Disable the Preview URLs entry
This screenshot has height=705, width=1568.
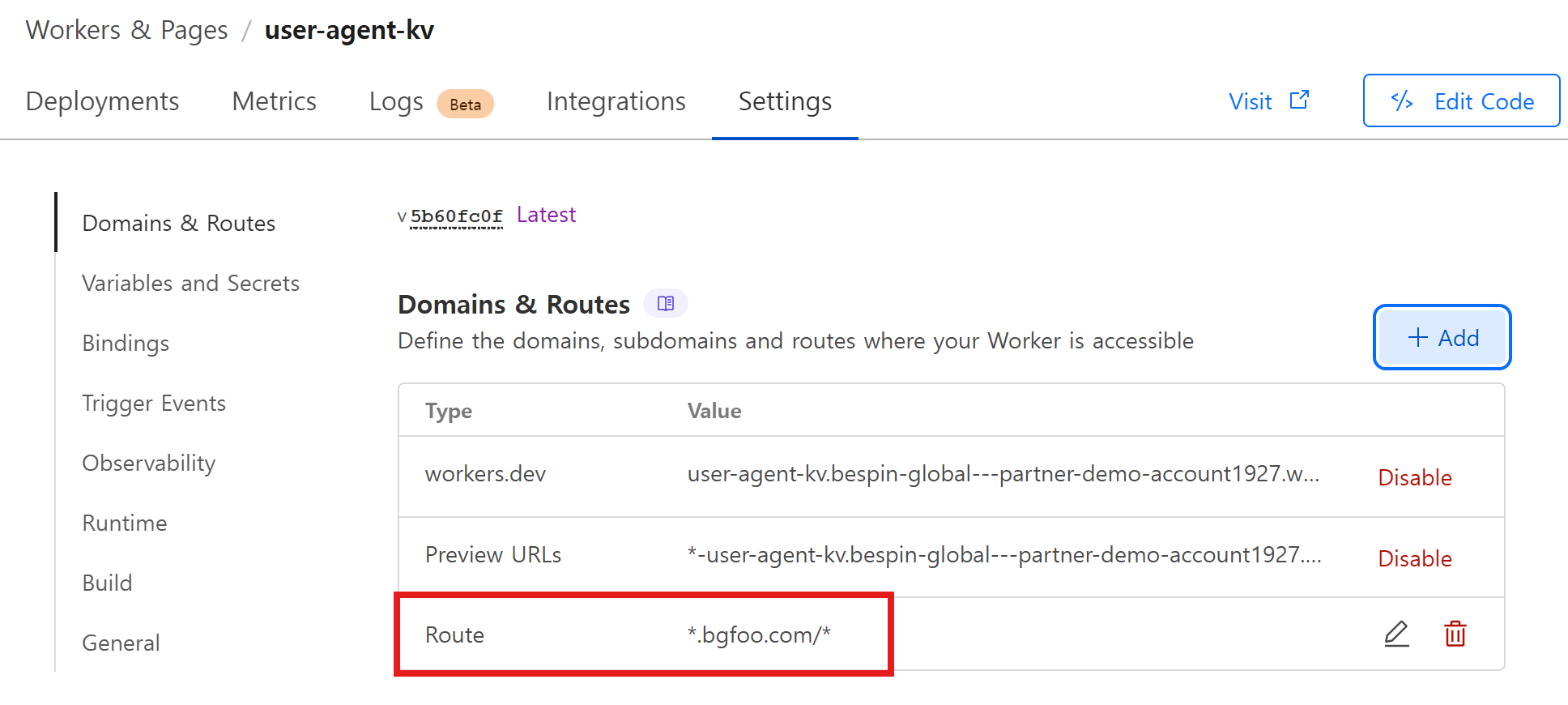(x=1414, y=558)
